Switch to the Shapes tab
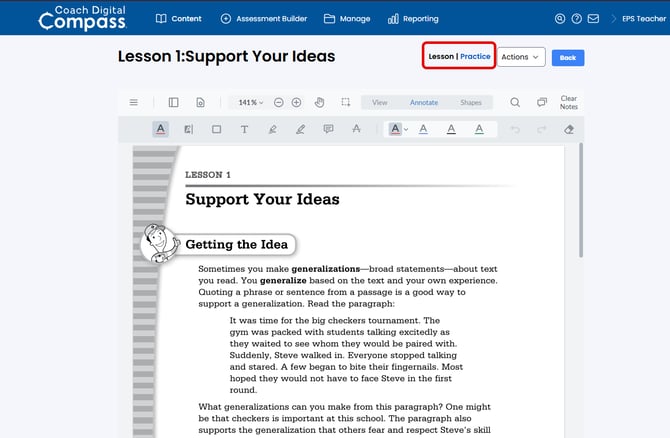 [470, 102]
